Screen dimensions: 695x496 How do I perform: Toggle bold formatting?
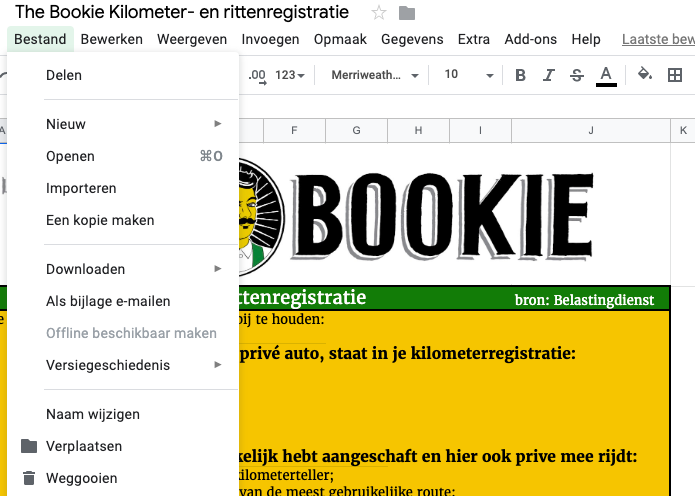[x=520, y=75]
